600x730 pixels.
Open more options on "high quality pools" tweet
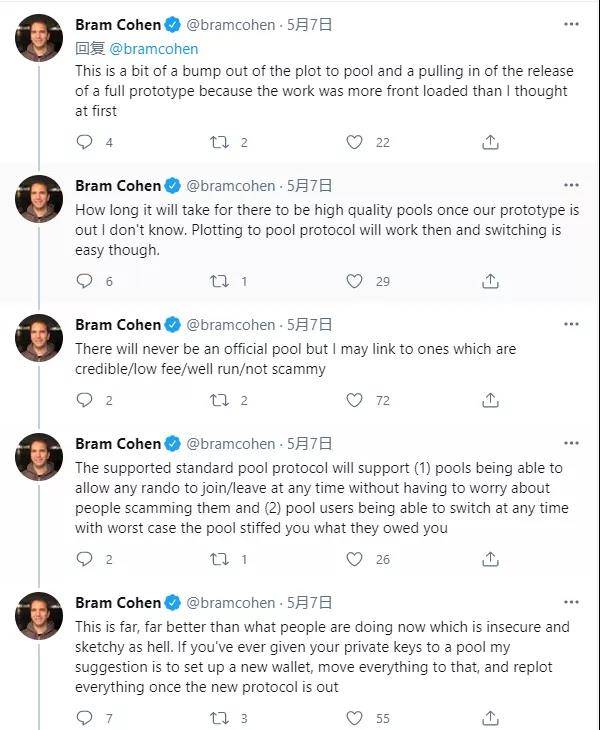[570, 186]
